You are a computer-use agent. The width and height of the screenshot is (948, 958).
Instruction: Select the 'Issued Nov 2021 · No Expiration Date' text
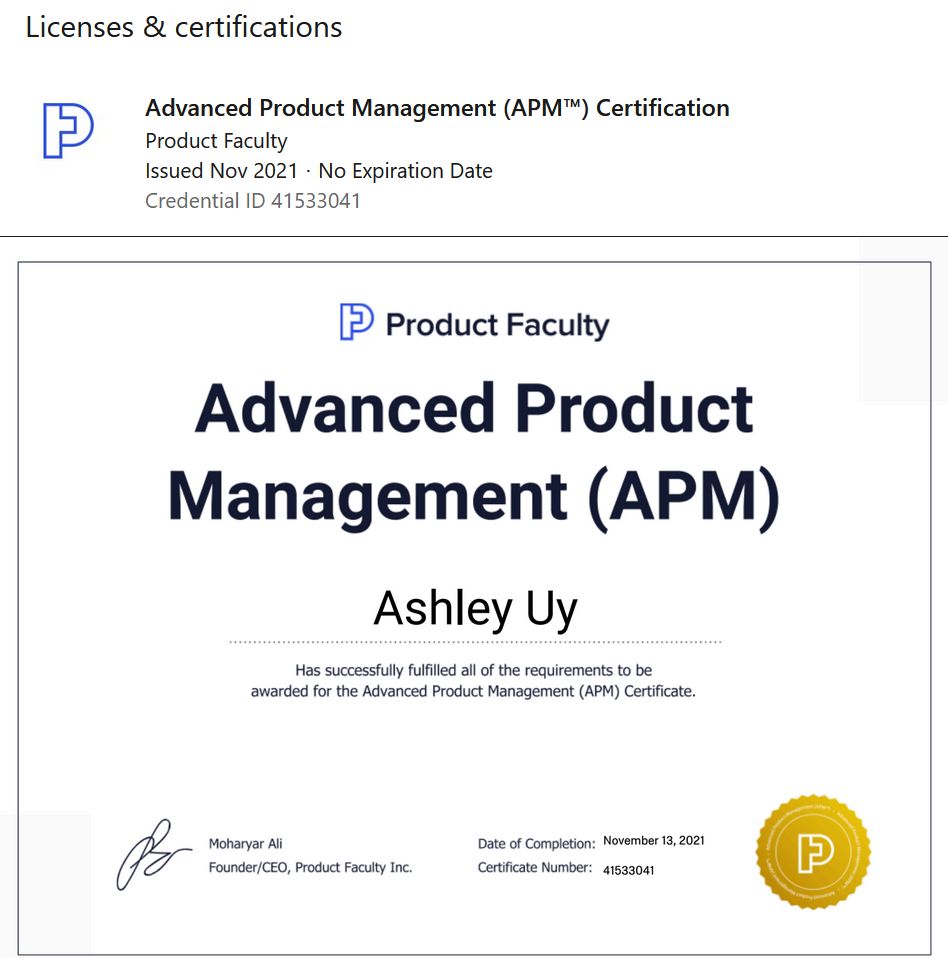click(x=319, y=171)
